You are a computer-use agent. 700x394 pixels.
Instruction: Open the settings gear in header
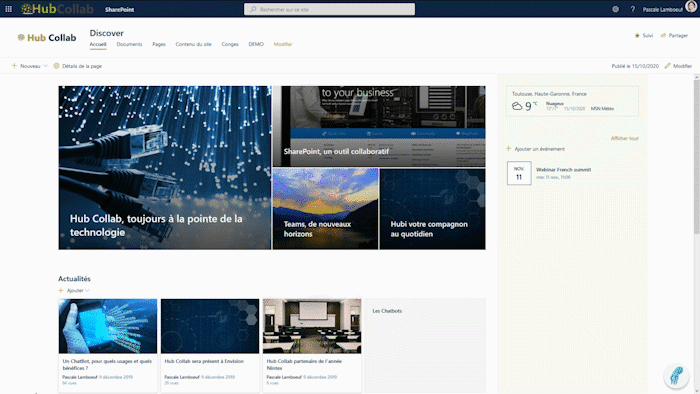[x=615, y=9]
